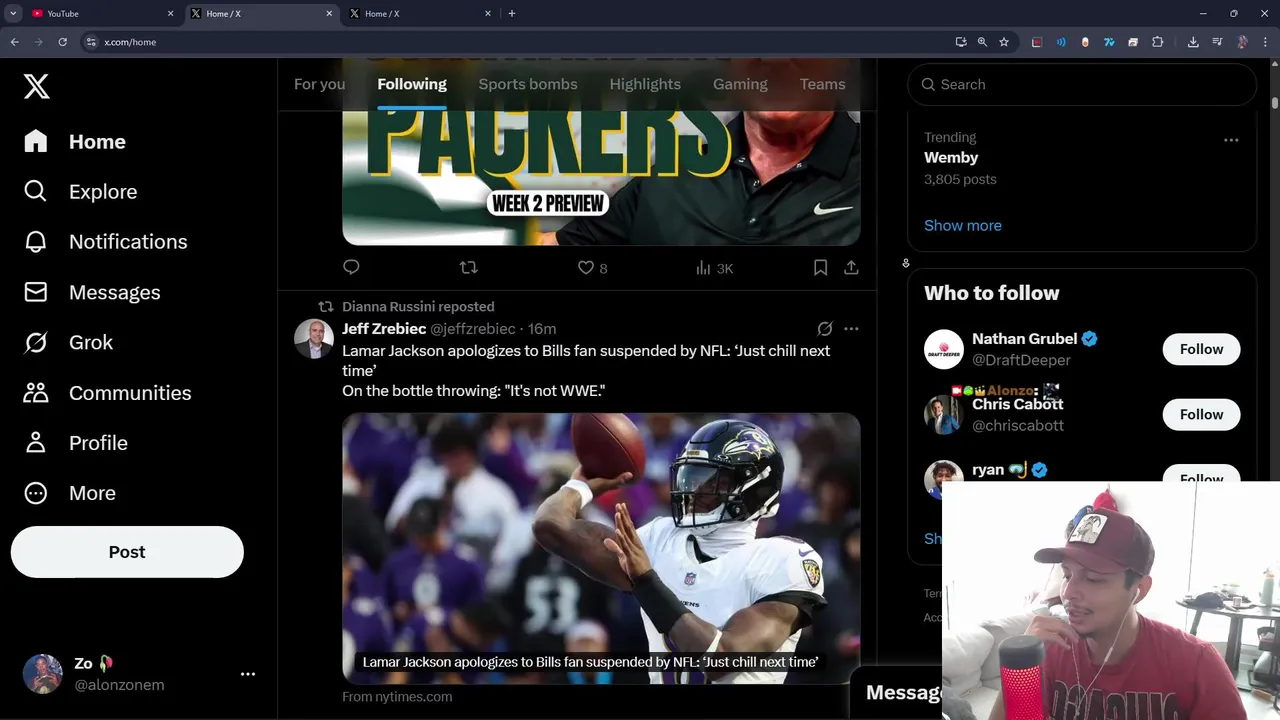
Task: View analytics showing 3K views
Action: 714,268
